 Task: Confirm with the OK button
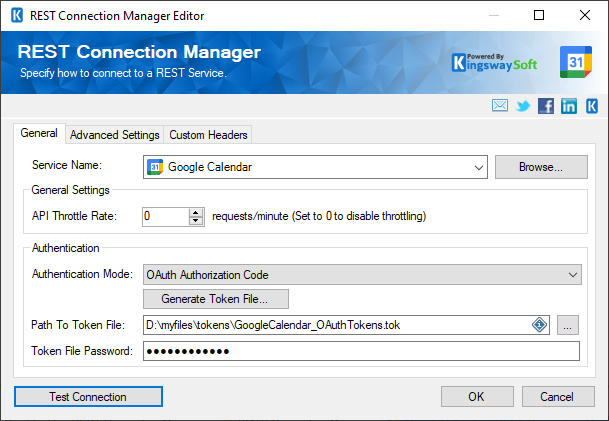click(x=477, y=397)
